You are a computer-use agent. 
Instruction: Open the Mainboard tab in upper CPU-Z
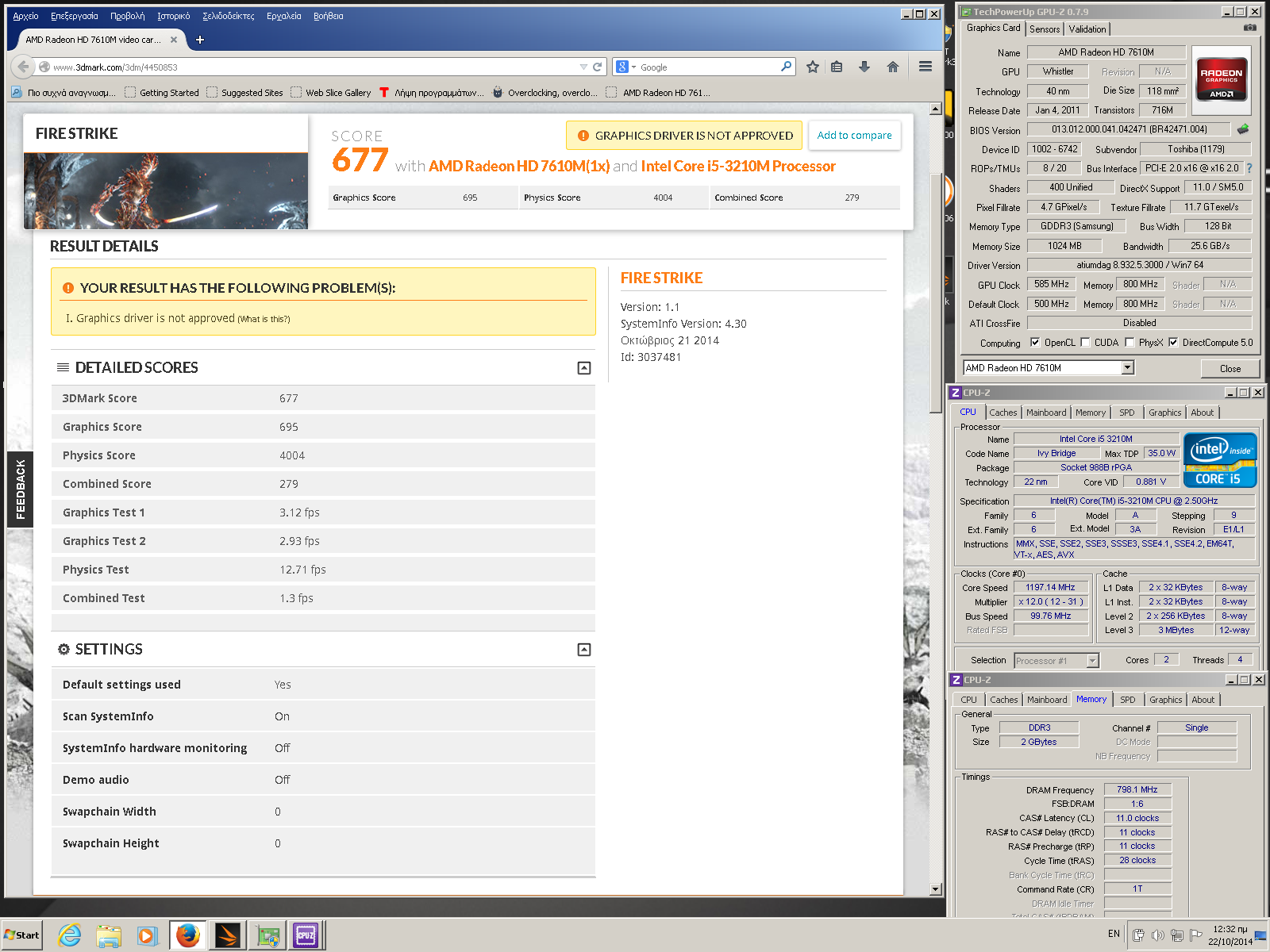point(1046,413)
